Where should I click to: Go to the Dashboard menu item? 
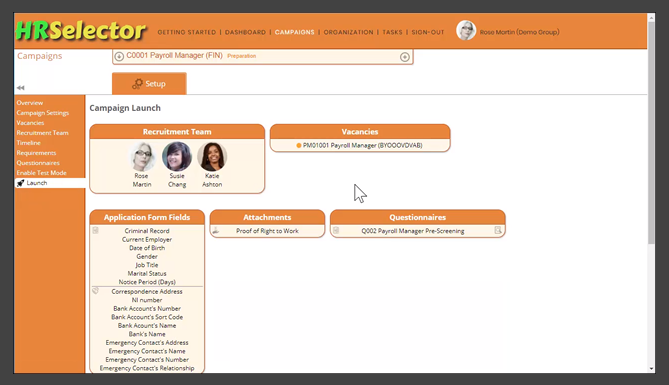(x=245, y=32)
